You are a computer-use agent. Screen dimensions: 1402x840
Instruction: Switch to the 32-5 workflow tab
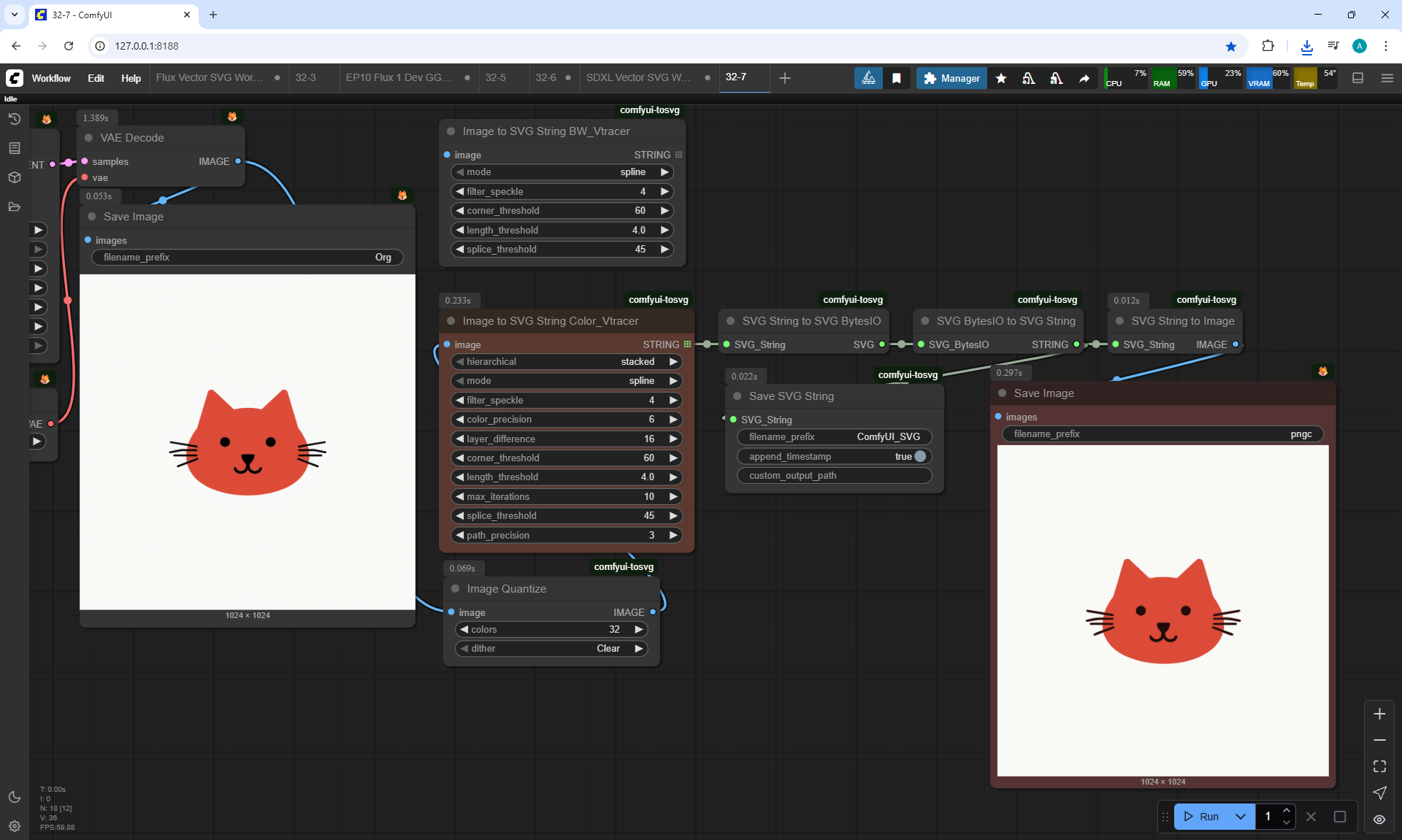pyautogui.click(x=496, y=77)
